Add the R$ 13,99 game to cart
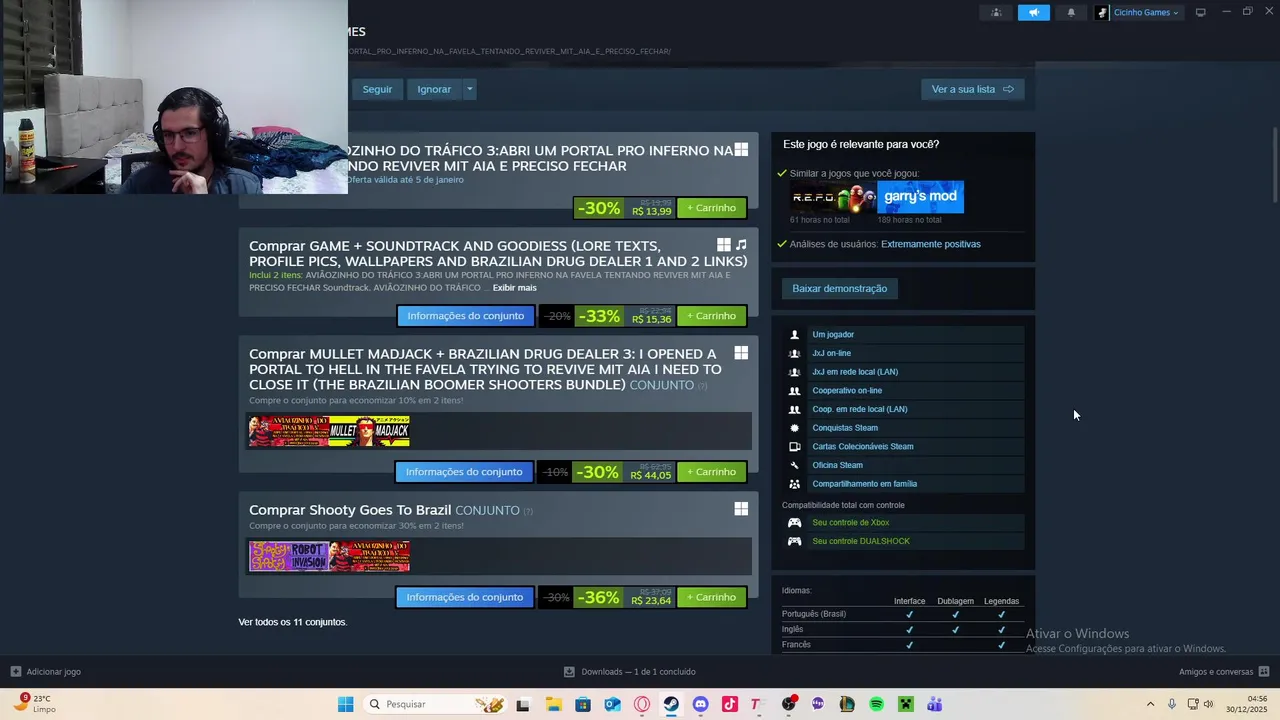 pyautogui.click(x=711, y=208)
